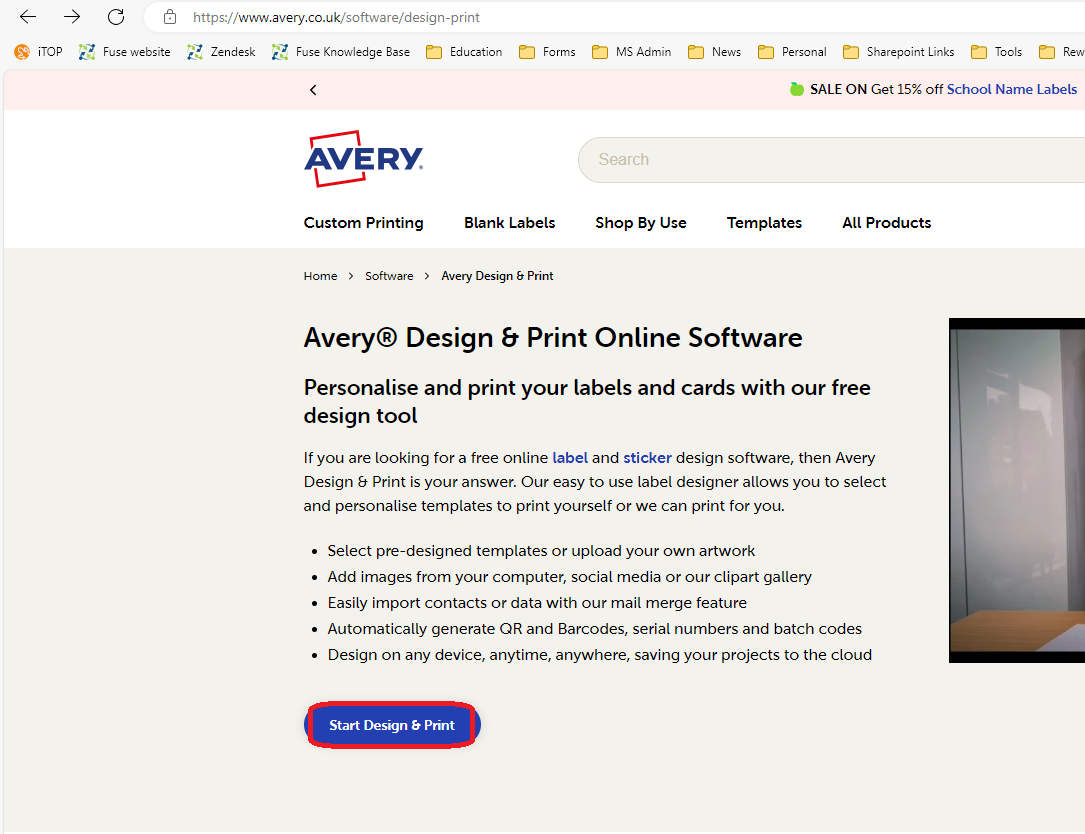This screenshot has height=834, width=1085.
Task: View site info via address bar lock icon
Action: click(170, 17)
